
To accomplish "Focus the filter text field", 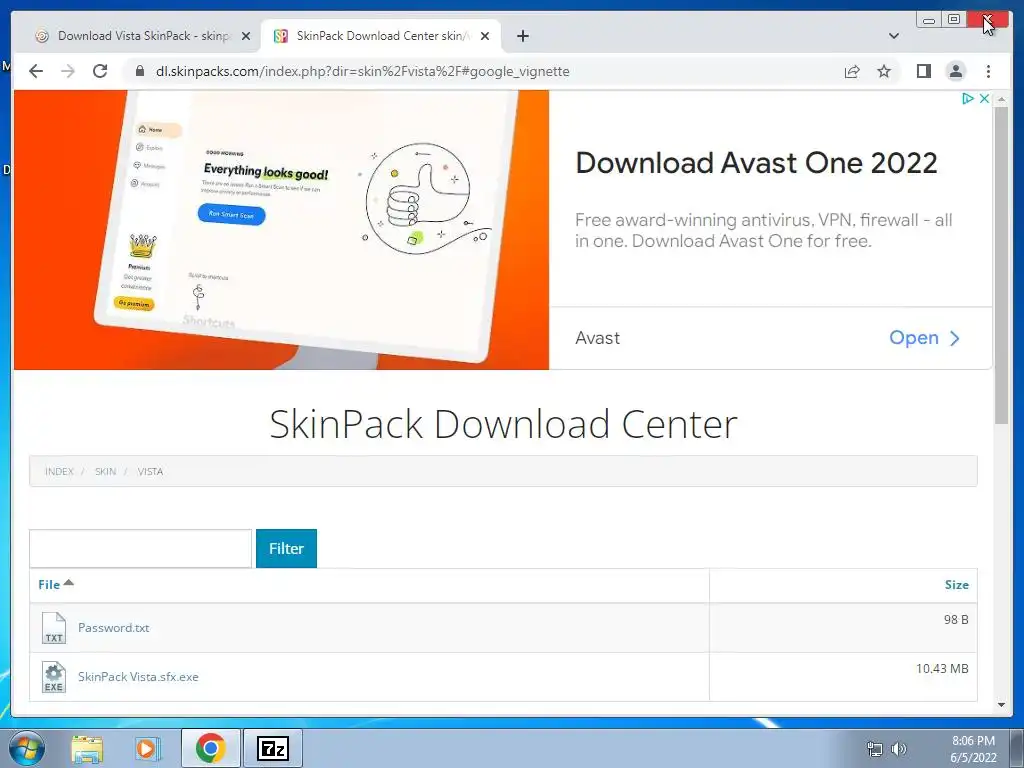I will [140, 549].
